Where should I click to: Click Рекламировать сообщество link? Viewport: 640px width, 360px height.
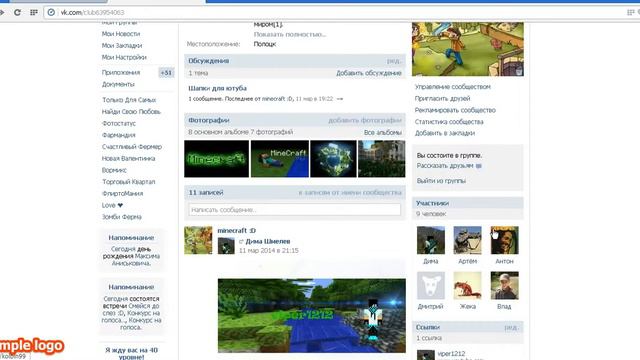point(455,110)
